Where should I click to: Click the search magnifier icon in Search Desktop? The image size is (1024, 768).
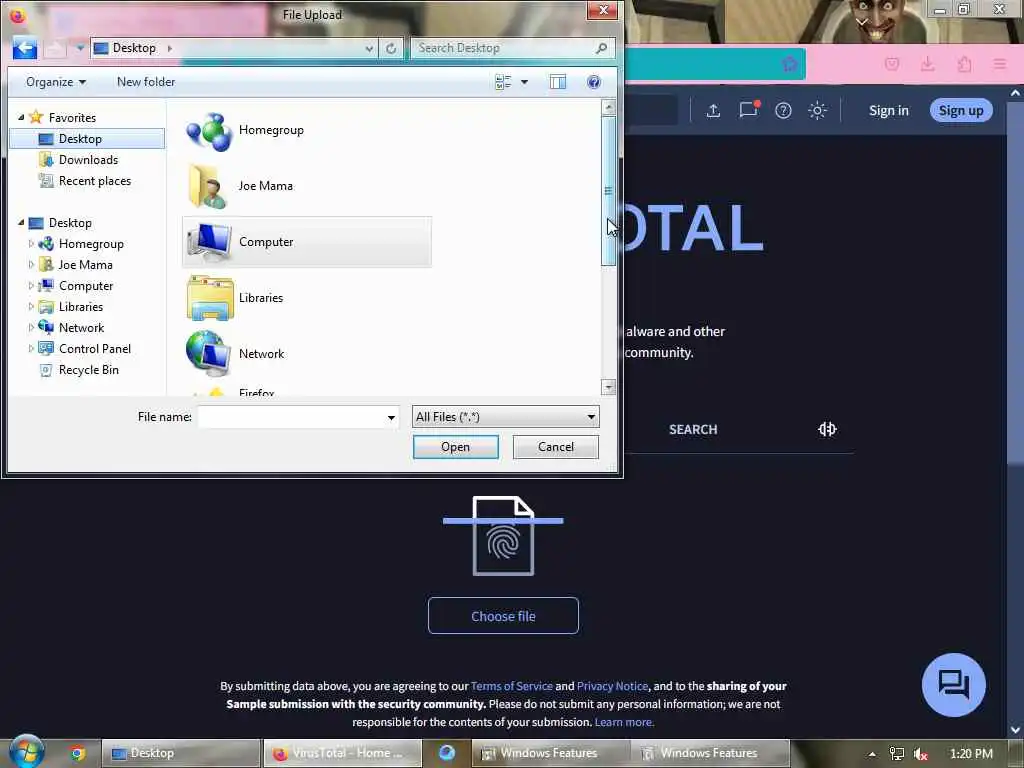coord(601,48)
